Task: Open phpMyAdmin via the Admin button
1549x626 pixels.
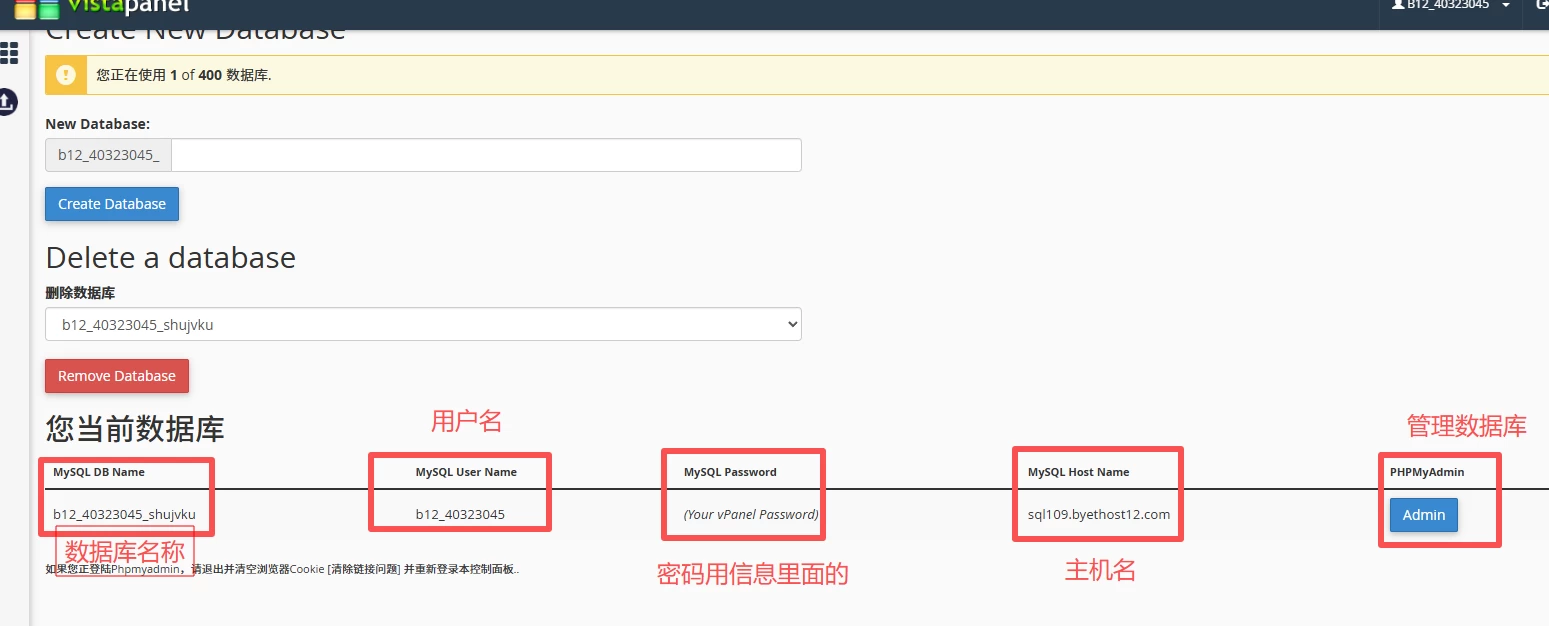Action: point(1423,515)
